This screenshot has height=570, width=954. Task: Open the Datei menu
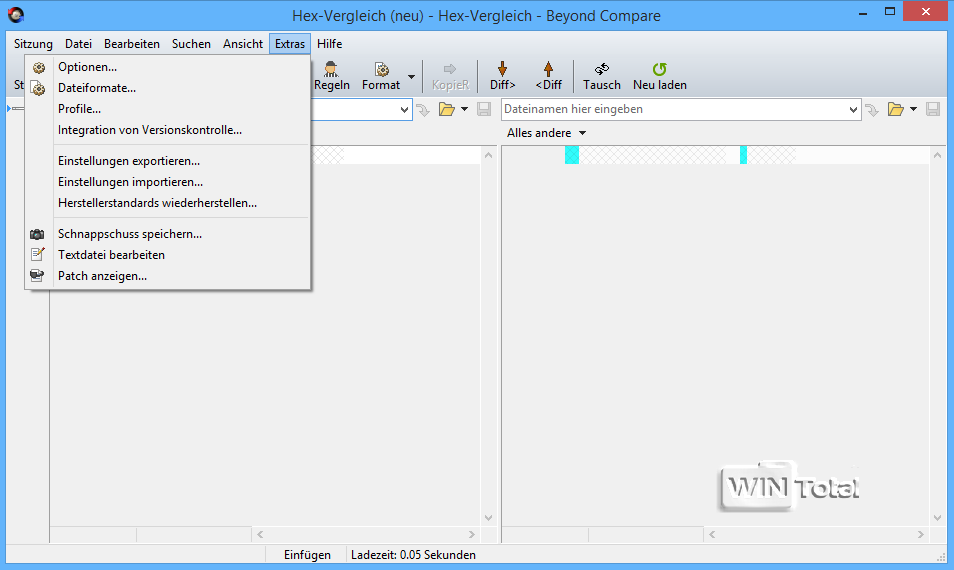pyautogui.click(x=78, y=44)
